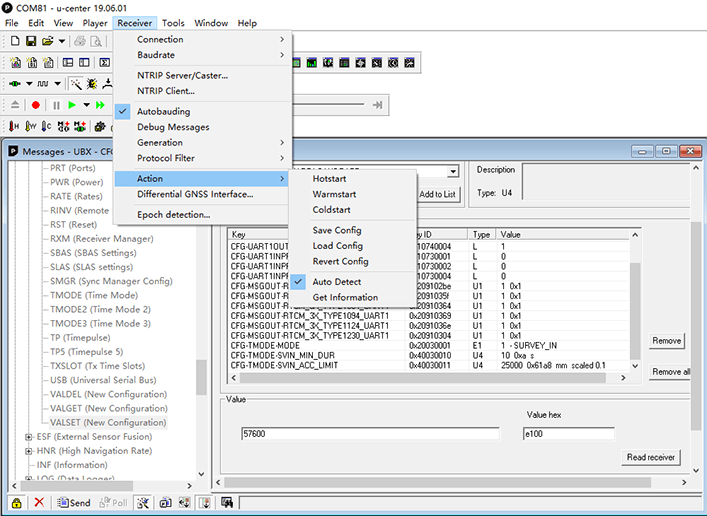707x516 pixels.
Task: Expand the HNR (High Navigation Rate) tree node
Action: (x=29, y=451)
